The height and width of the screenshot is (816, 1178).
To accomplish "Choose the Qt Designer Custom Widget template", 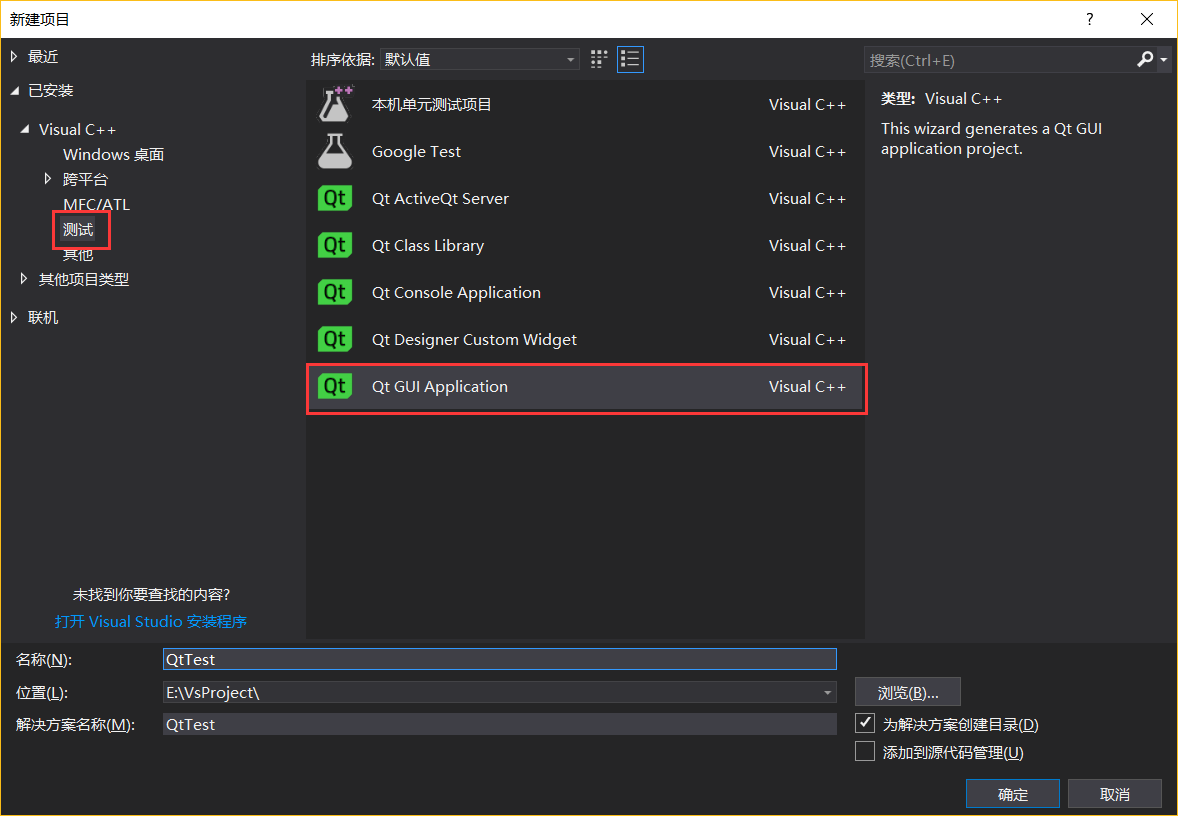I will pos(473,339).
